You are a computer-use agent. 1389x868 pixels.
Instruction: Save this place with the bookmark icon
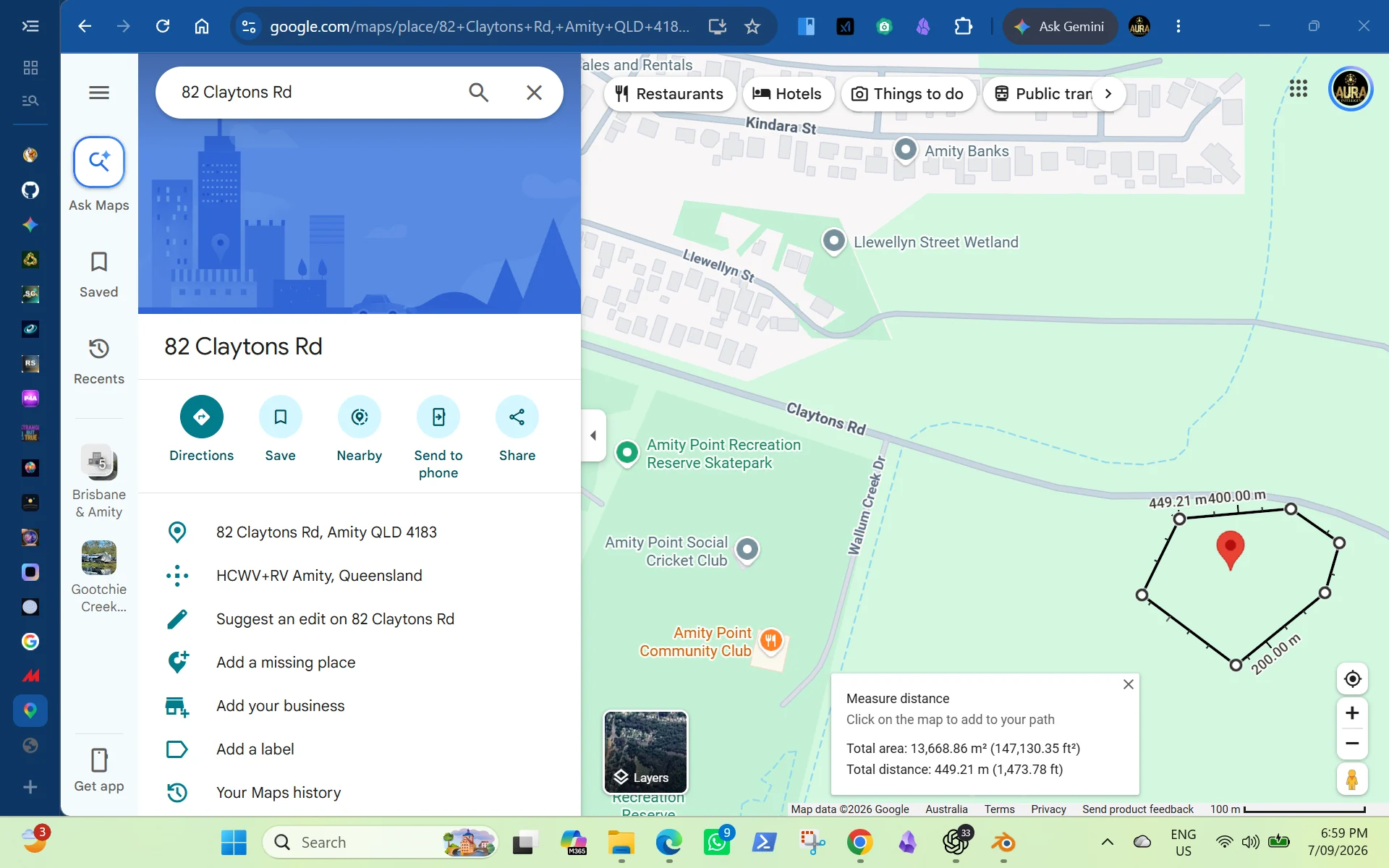pyautogui.click(x=280, y=417)
